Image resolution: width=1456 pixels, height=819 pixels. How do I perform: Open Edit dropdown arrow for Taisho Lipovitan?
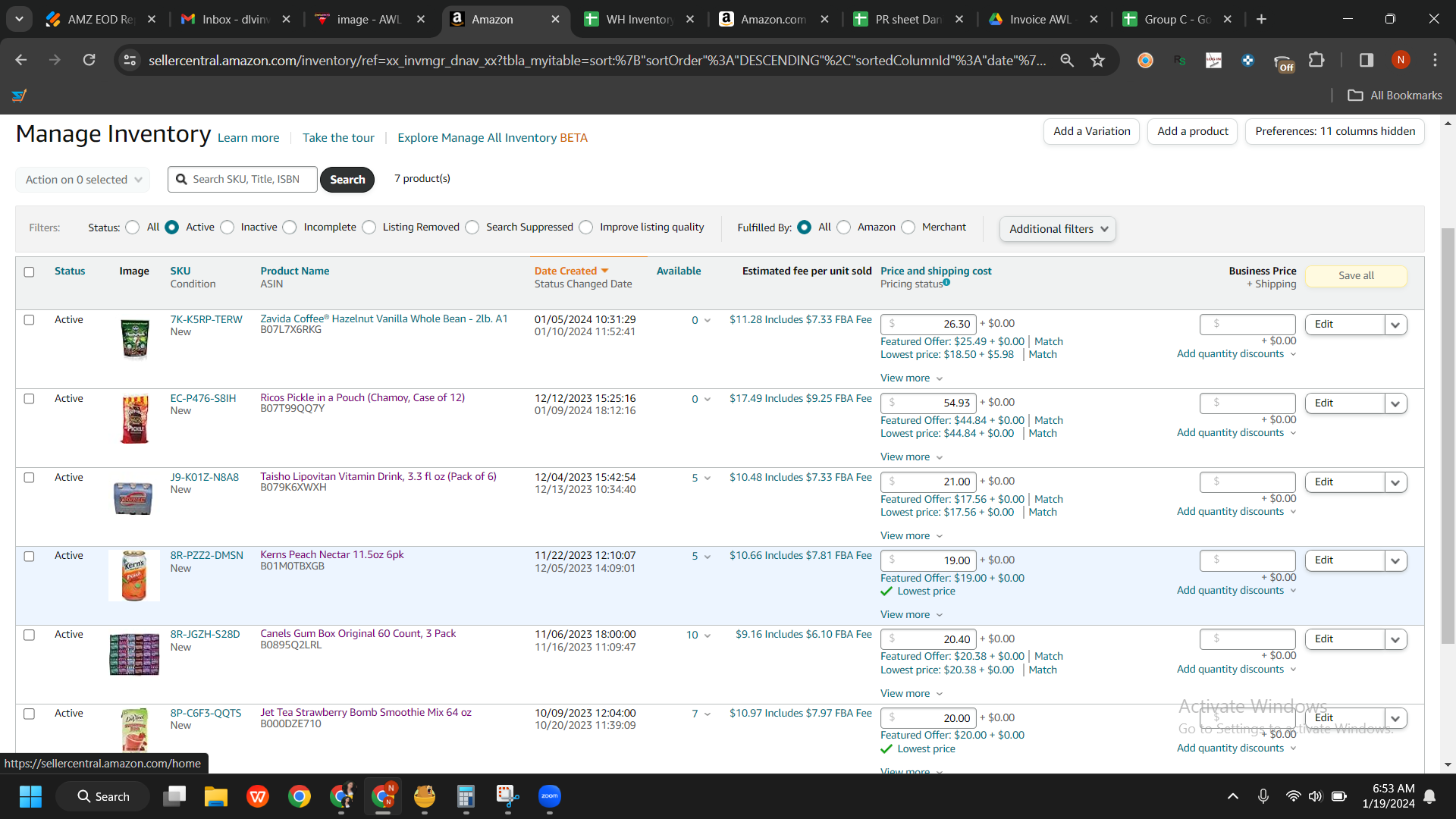point(1395,482)
